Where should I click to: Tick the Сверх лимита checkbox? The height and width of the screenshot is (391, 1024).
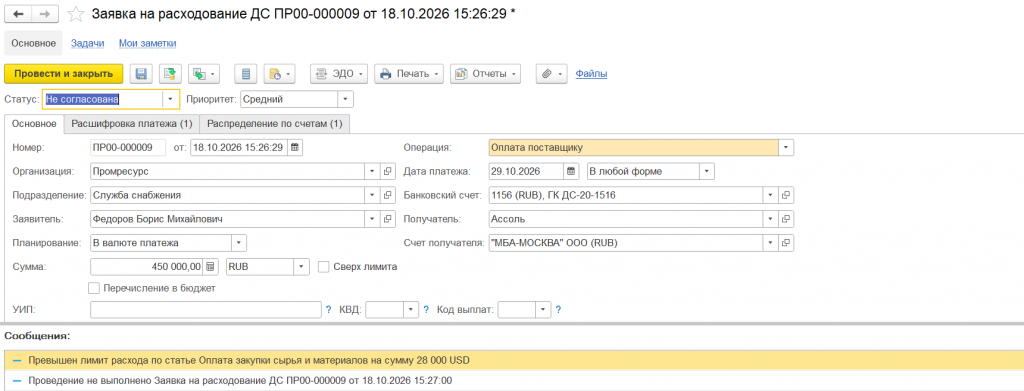pos(323,266)
